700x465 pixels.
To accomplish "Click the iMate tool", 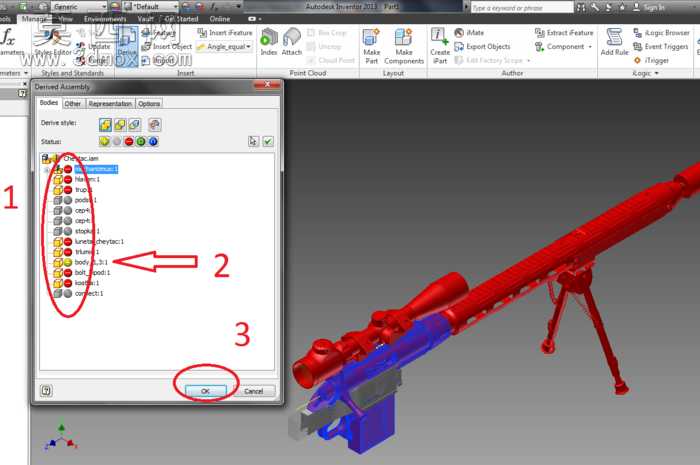I will 469,33.
